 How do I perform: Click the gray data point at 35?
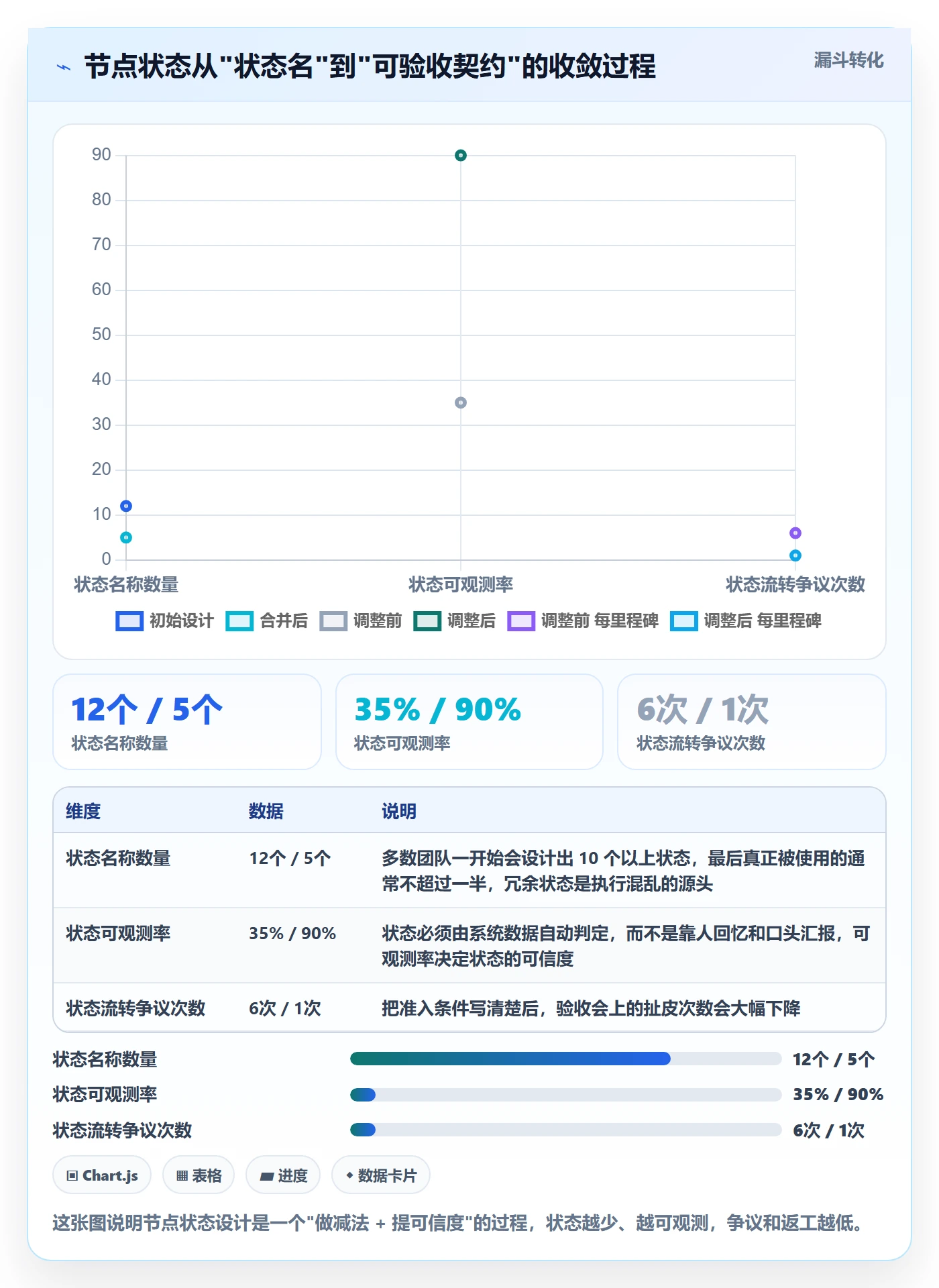(x=461, y=402)
